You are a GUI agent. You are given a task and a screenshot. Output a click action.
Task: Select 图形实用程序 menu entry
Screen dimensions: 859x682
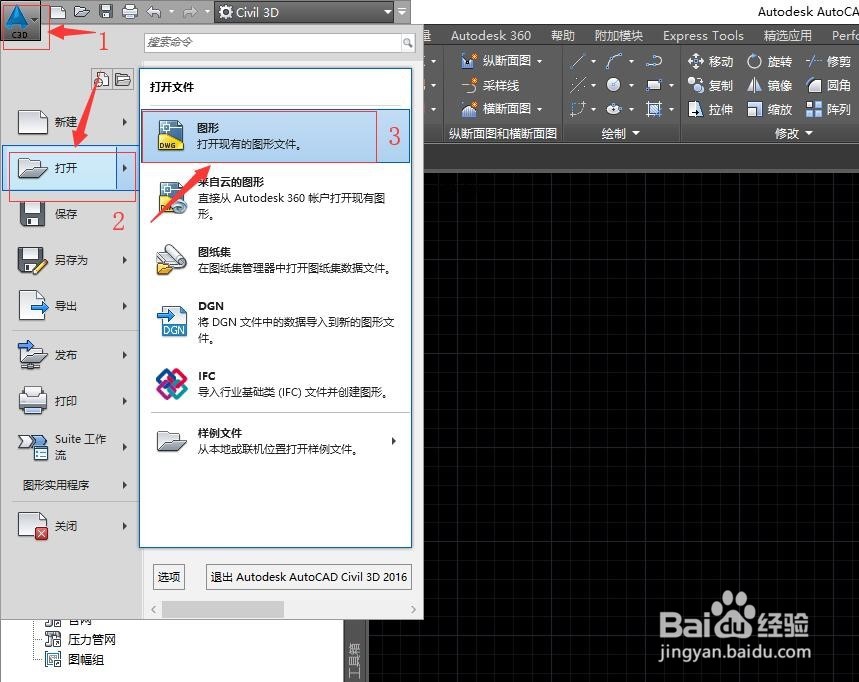[70, 485]
